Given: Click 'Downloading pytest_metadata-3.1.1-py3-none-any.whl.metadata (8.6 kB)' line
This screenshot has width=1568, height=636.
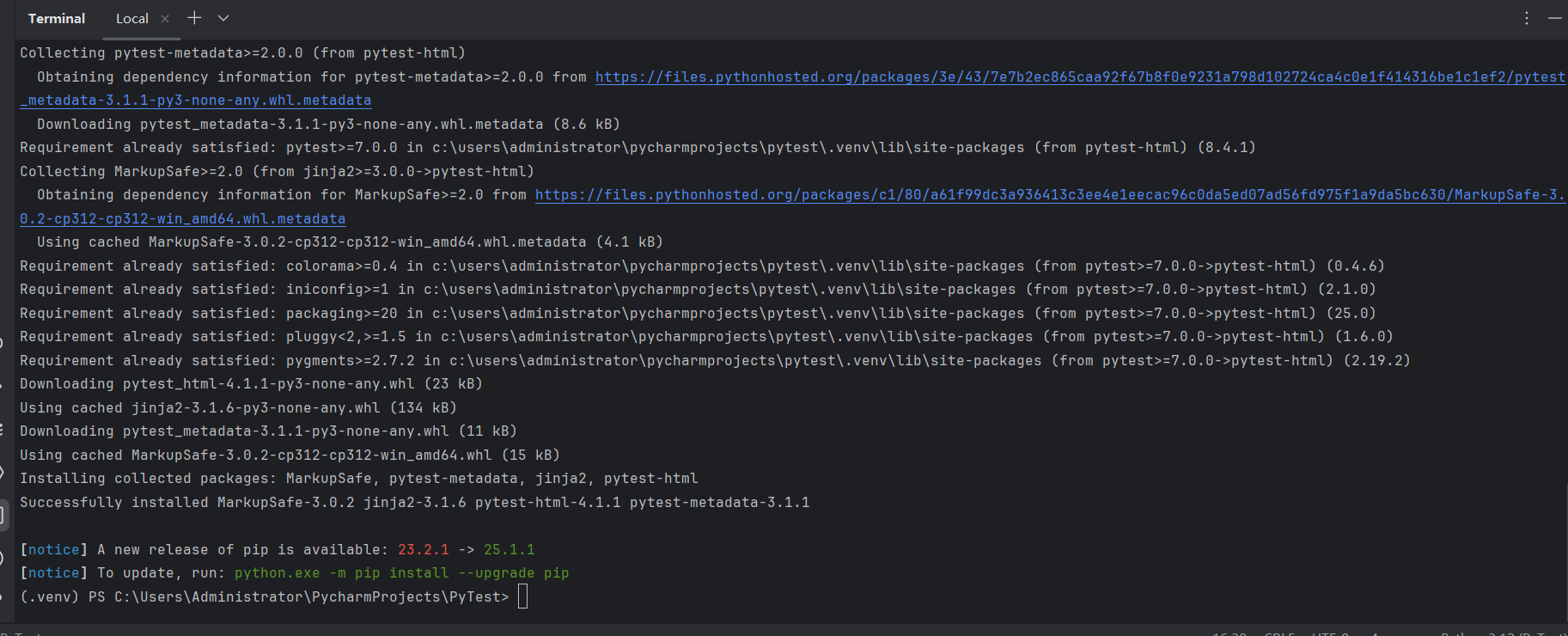Looking at the screenshot, I should [x=328, y=124].
